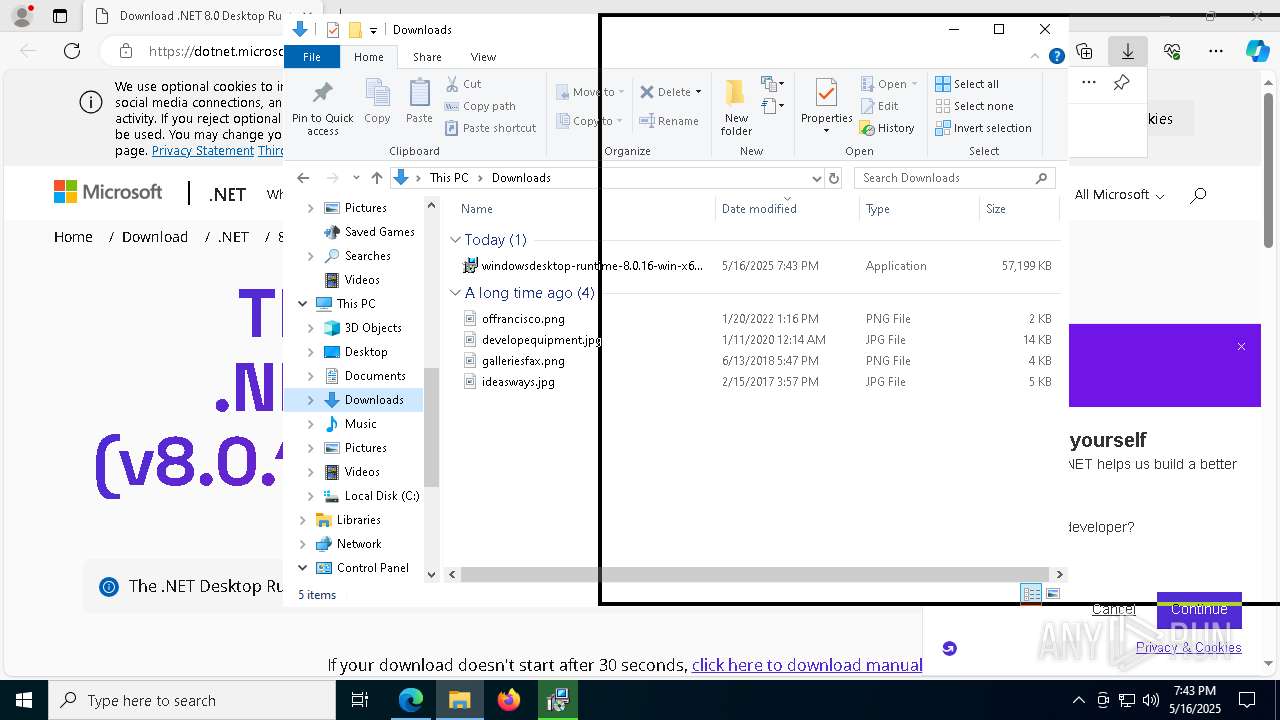
Task: Click Pin to Quick access icon
Action: coord(322,109)
